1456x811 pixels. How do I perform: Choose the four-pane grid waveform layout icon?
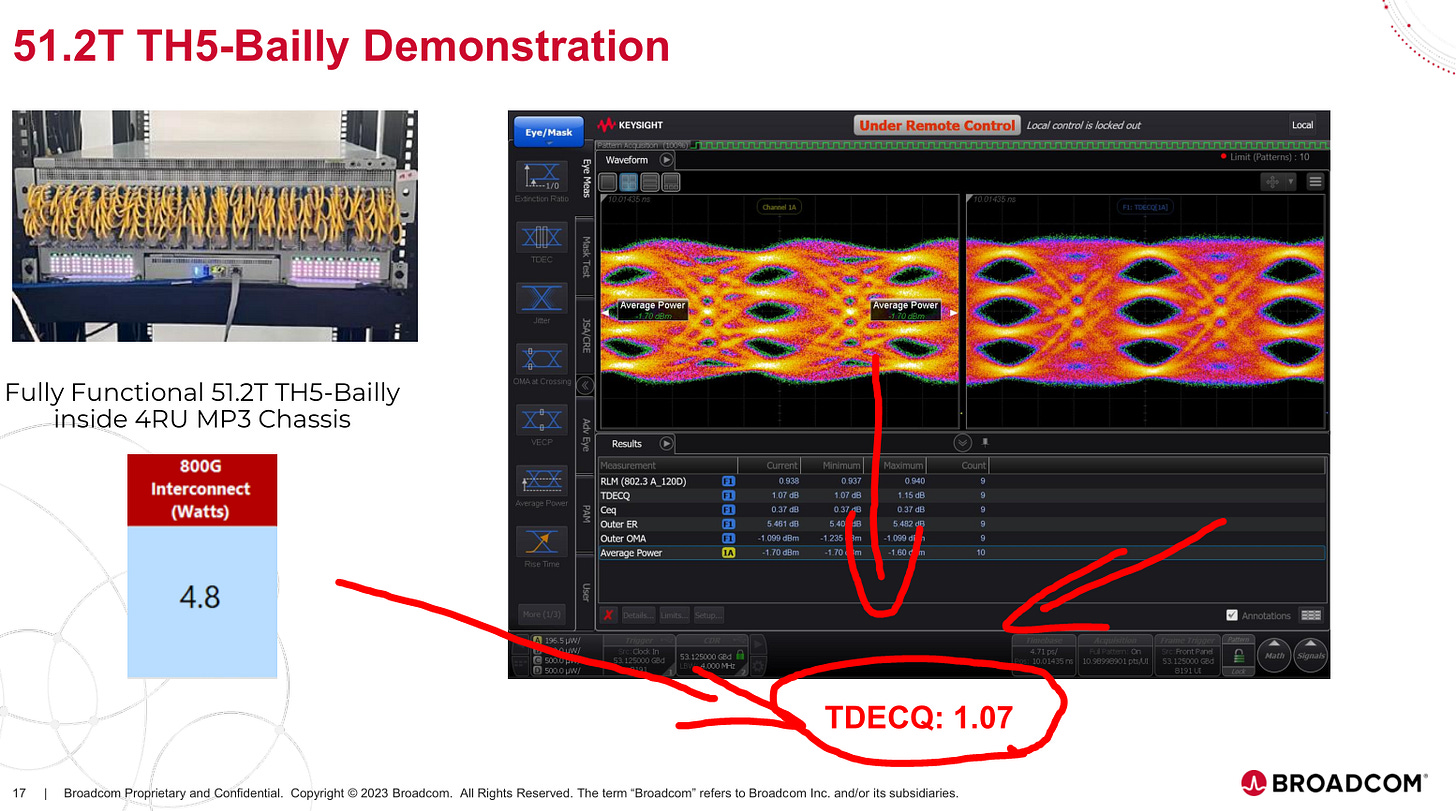point(629,182)
